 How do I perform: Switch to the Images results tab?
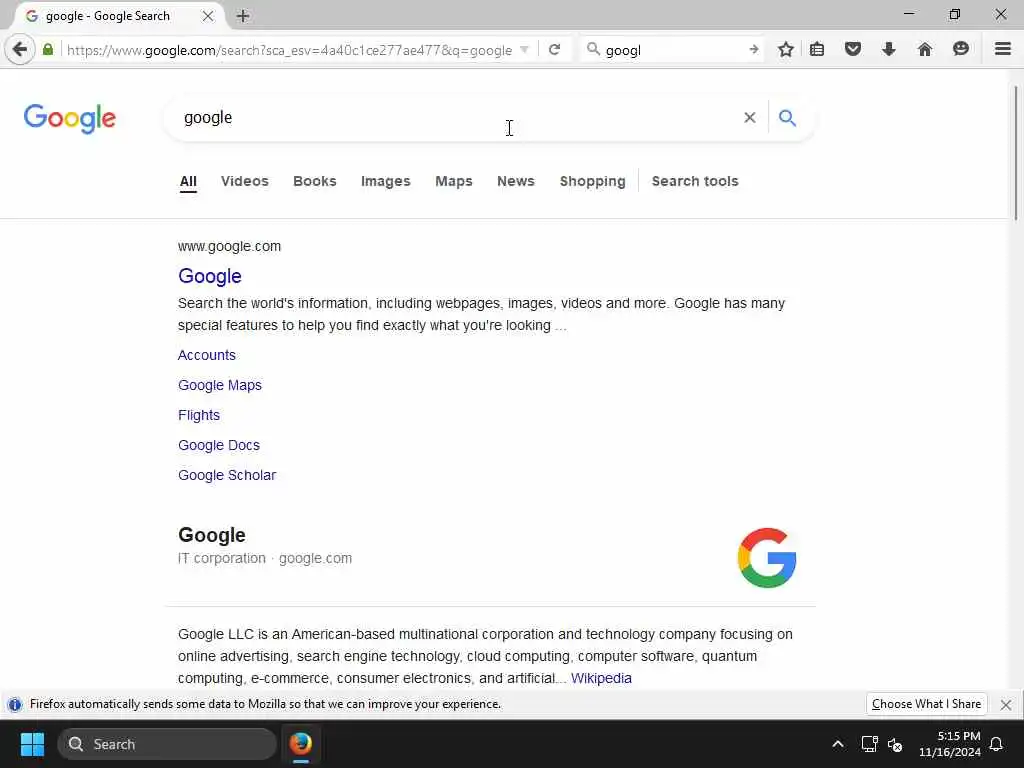pos(385,182)
